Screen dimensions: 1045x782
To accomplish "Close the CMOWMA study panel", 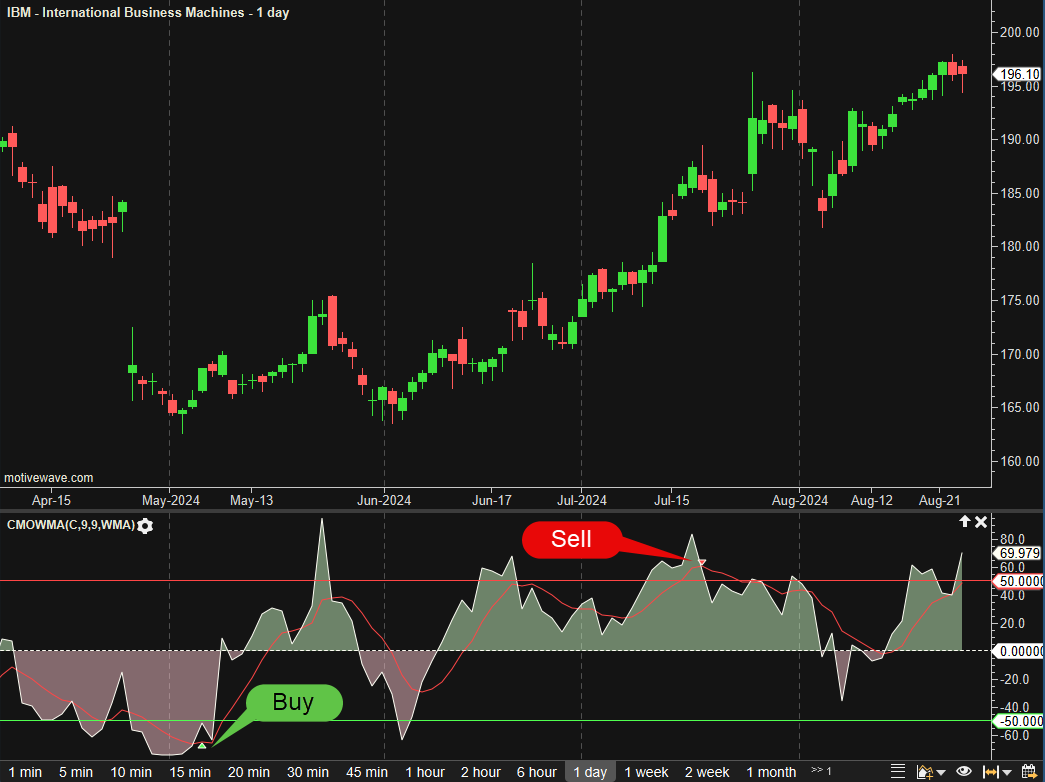I will point(981,522).
